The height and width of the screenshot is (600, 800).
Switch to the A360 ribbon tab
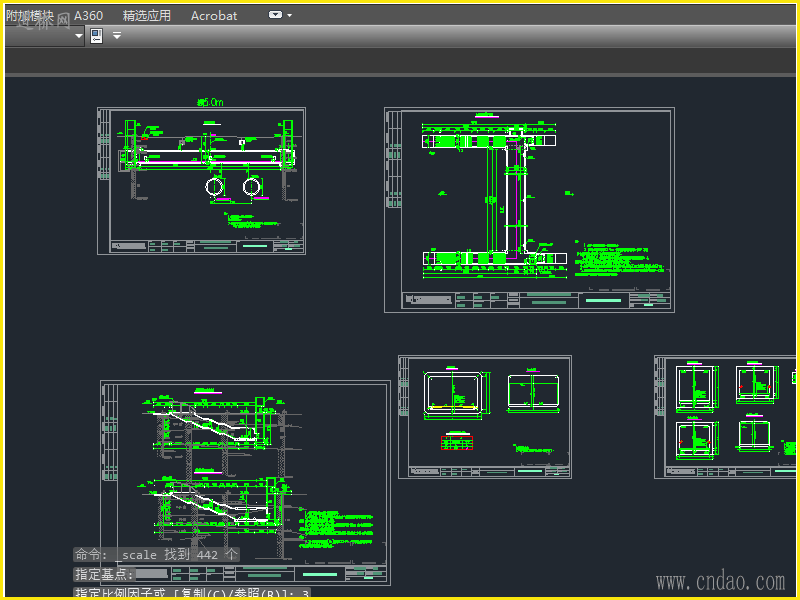point(88,16)
